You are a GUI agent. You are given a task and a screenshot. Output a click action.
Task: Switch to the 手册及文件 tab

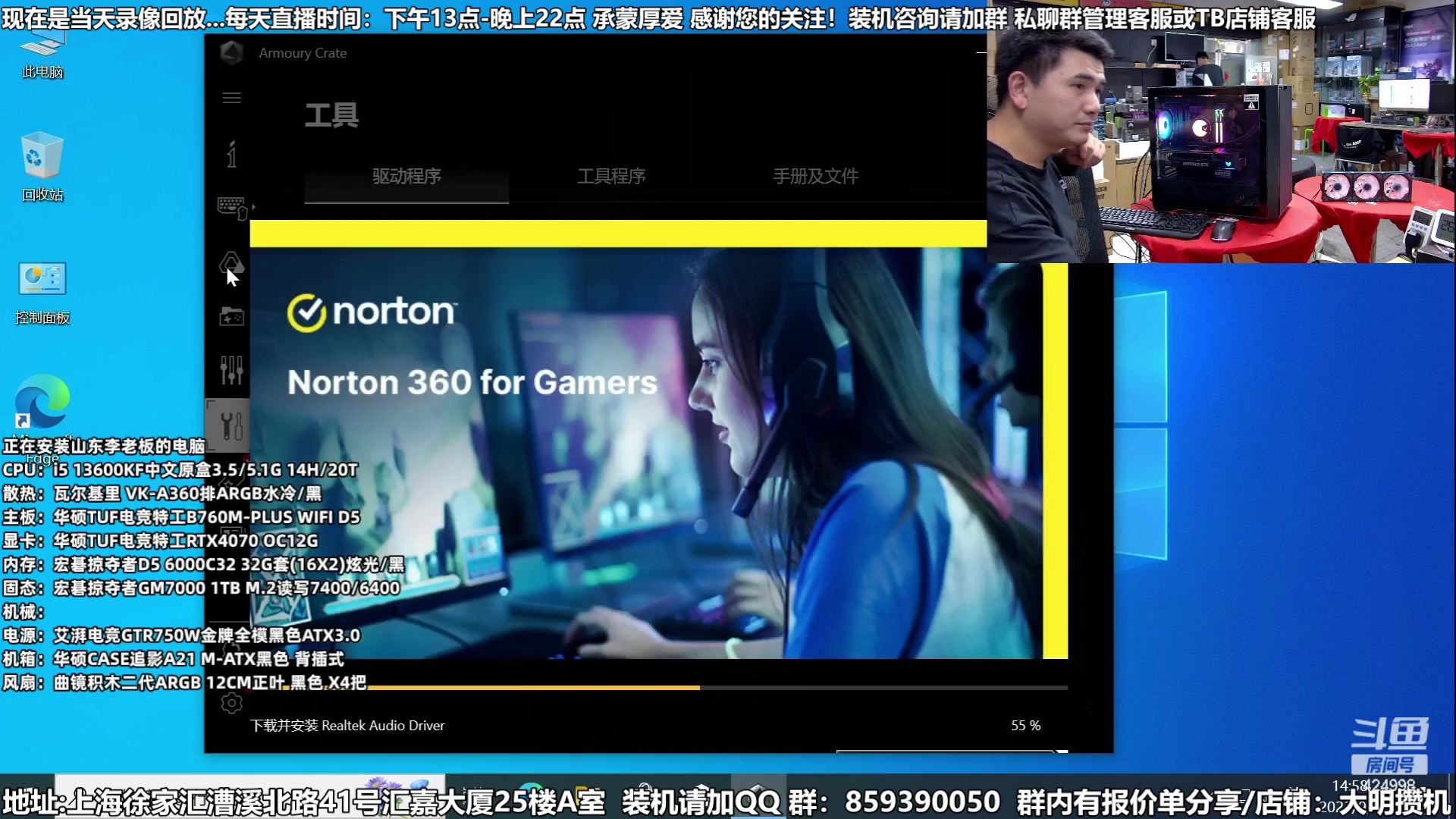[x=815, y=177]
